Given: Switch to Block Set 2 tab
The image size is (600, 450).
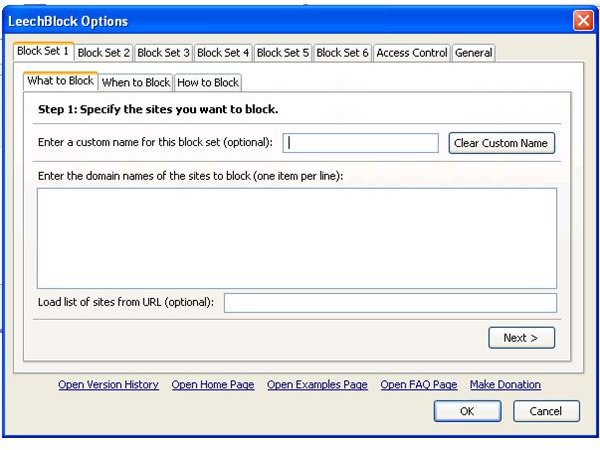Looking at the screenshot, I should [x=104, y=53].
